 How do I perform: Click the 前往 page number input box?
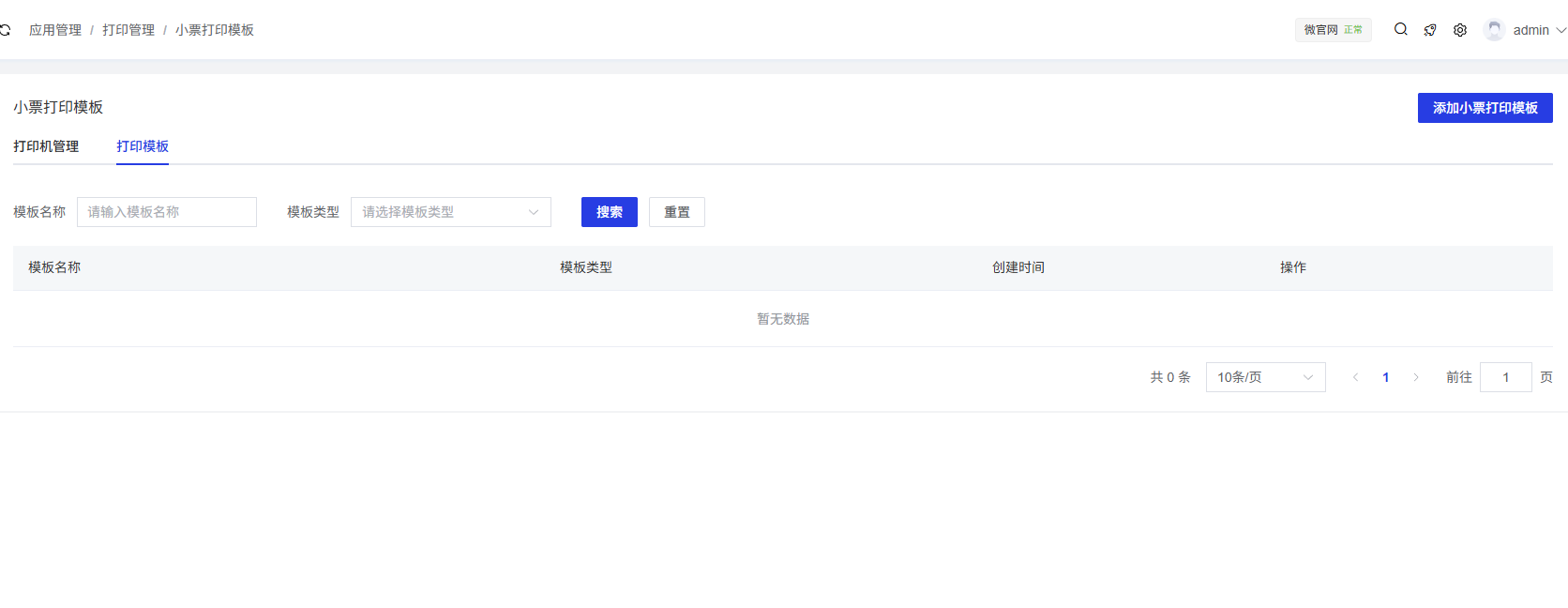[x=1505, y=377]
